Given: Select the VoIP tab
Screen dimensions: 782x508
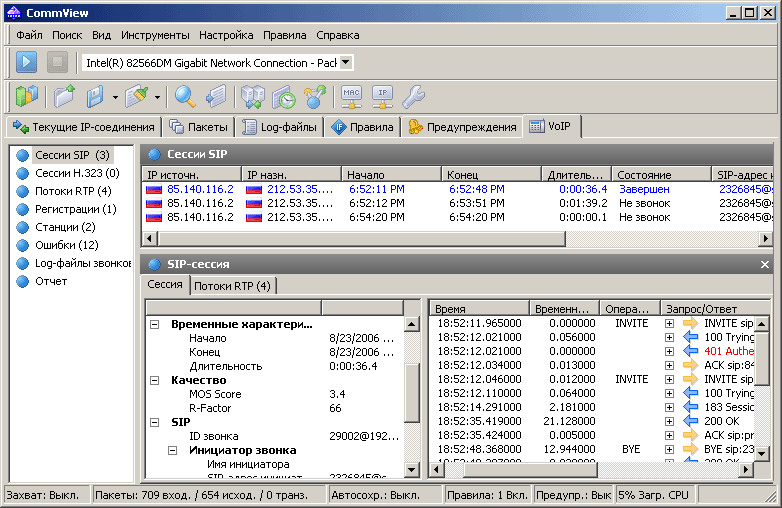Looking at the screenshot, I should (551, 126).
